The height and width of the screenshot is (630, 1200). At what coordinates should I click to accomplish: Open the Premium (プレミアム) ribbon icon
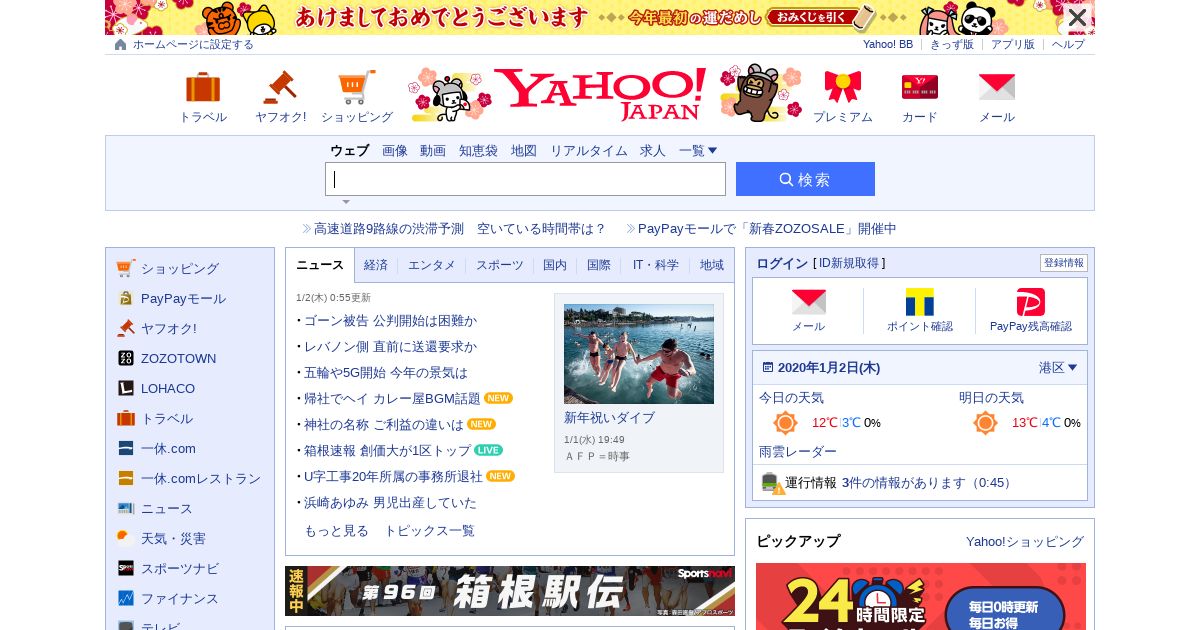(843, 87)
